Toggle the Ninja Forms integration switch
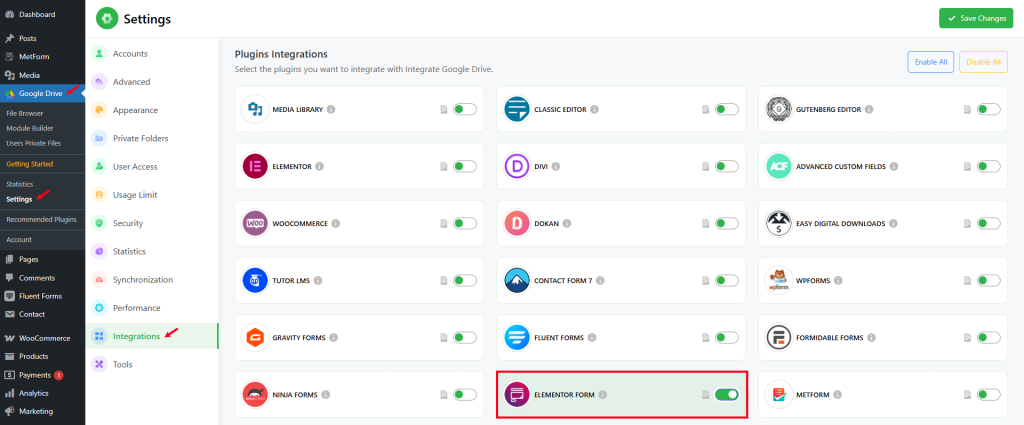 point(465,394)
